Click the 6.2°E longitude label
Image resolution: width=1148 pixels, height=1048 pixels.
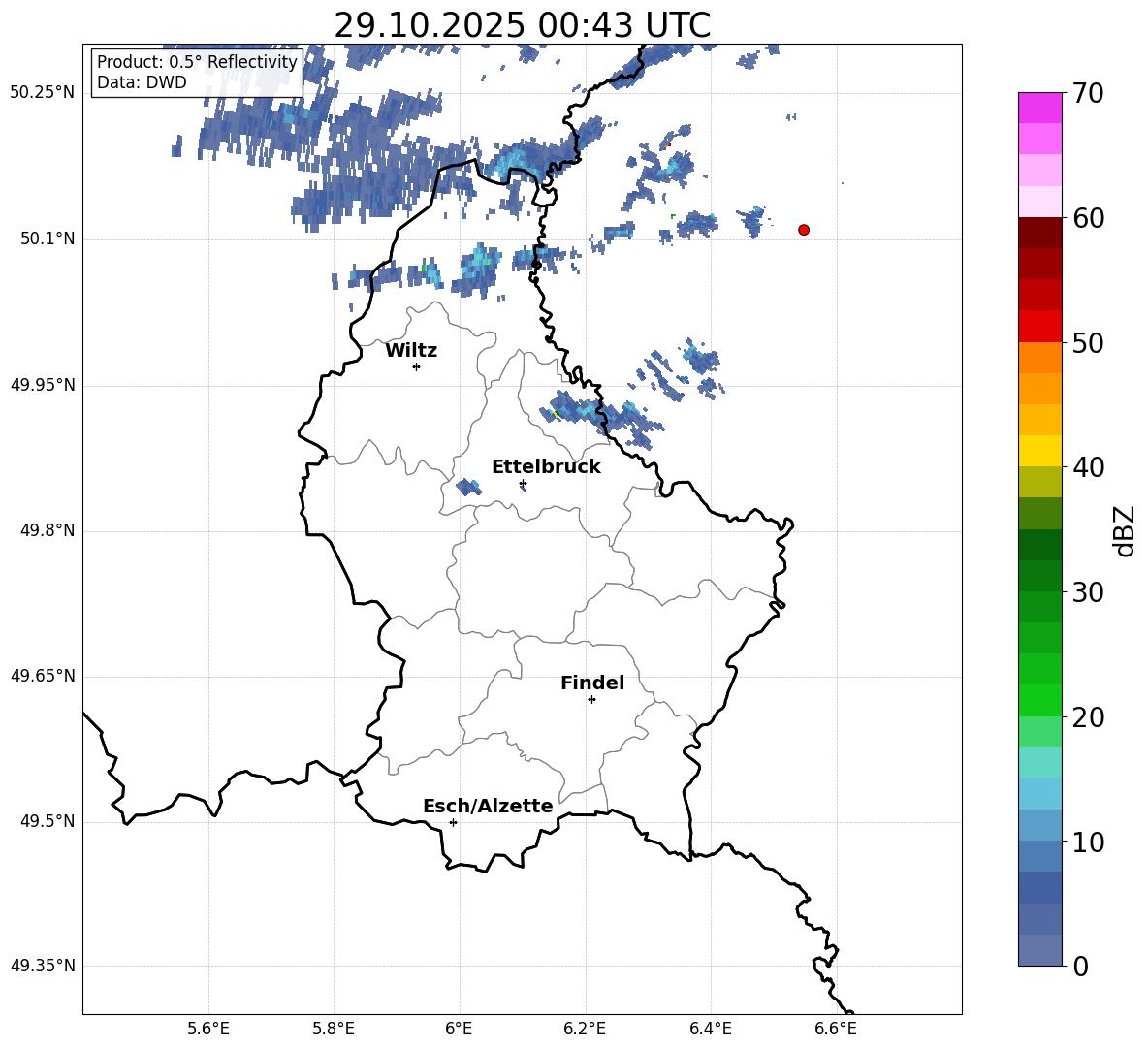585,1029
